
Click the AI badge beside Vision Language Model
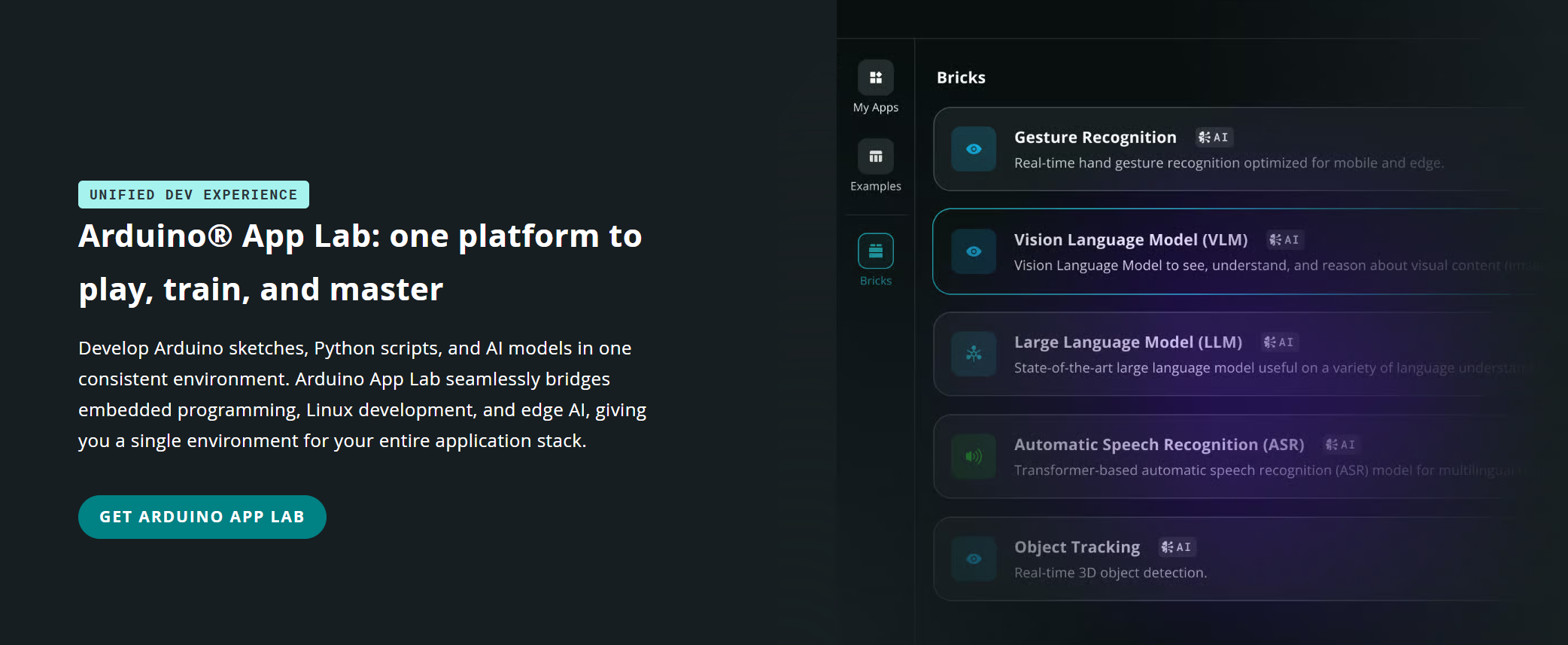(1284, 239)
